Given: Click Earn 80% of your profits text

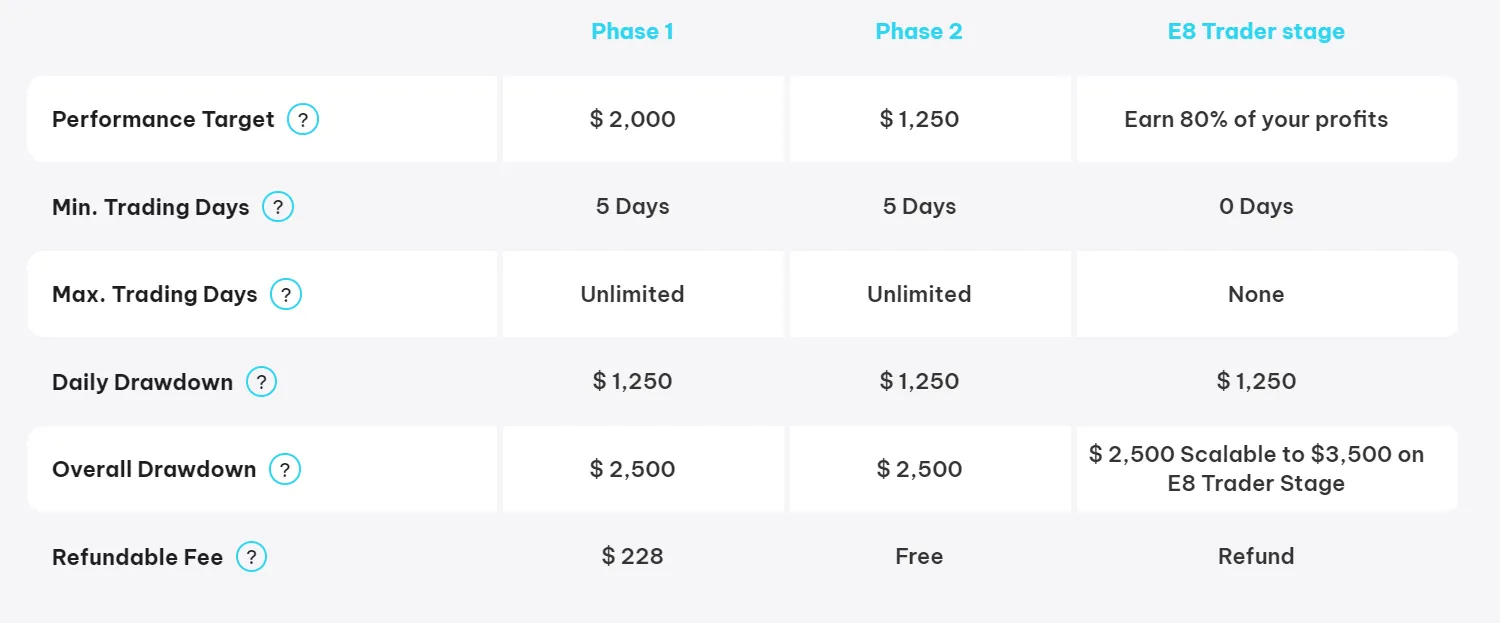Looking at the screenshot, I should pyautogui.click(x=1256, y=120).
